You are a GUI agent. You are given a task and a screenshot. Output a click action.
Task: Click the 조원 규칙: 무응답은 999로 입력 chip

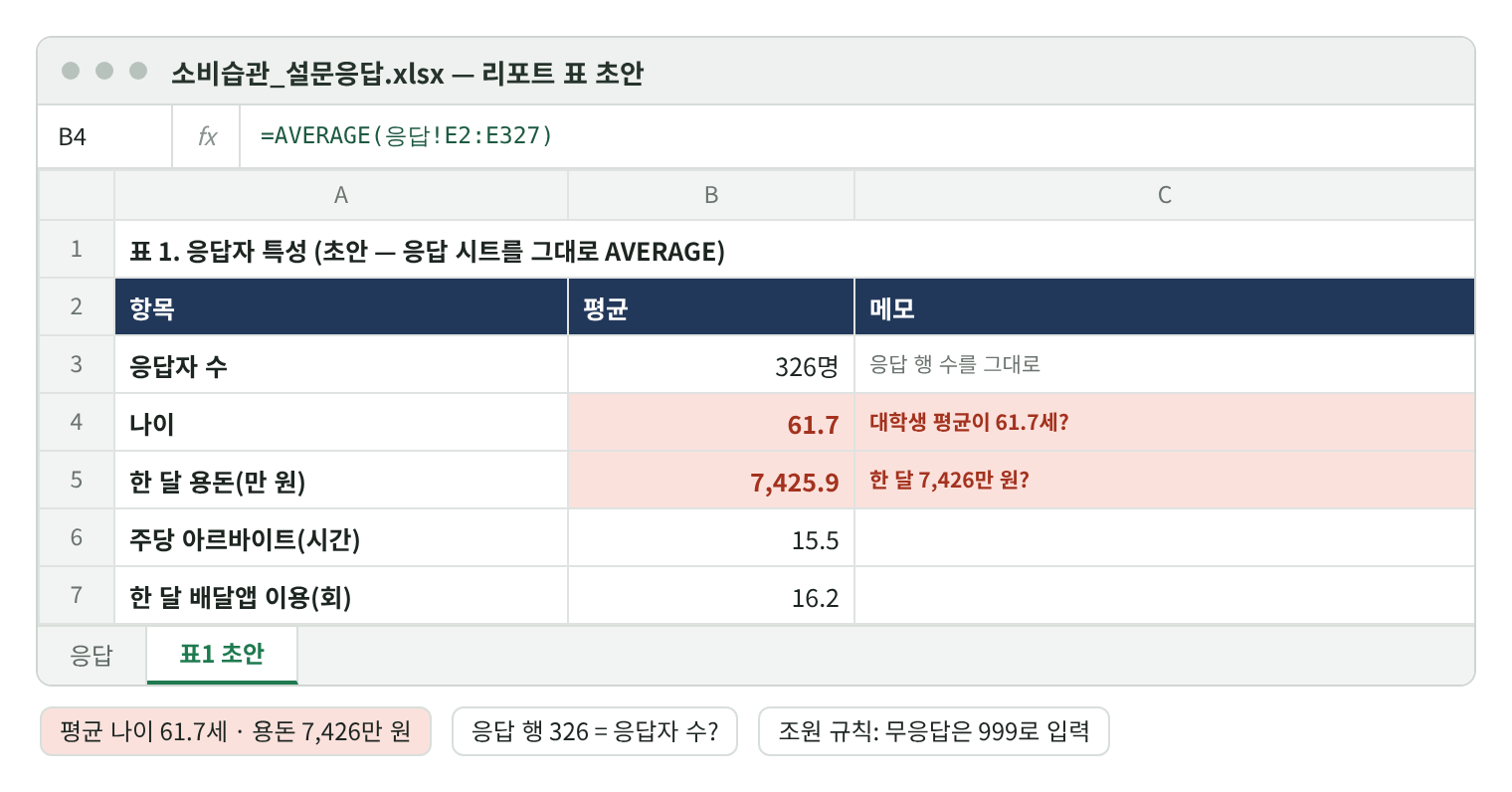(933, 731)
